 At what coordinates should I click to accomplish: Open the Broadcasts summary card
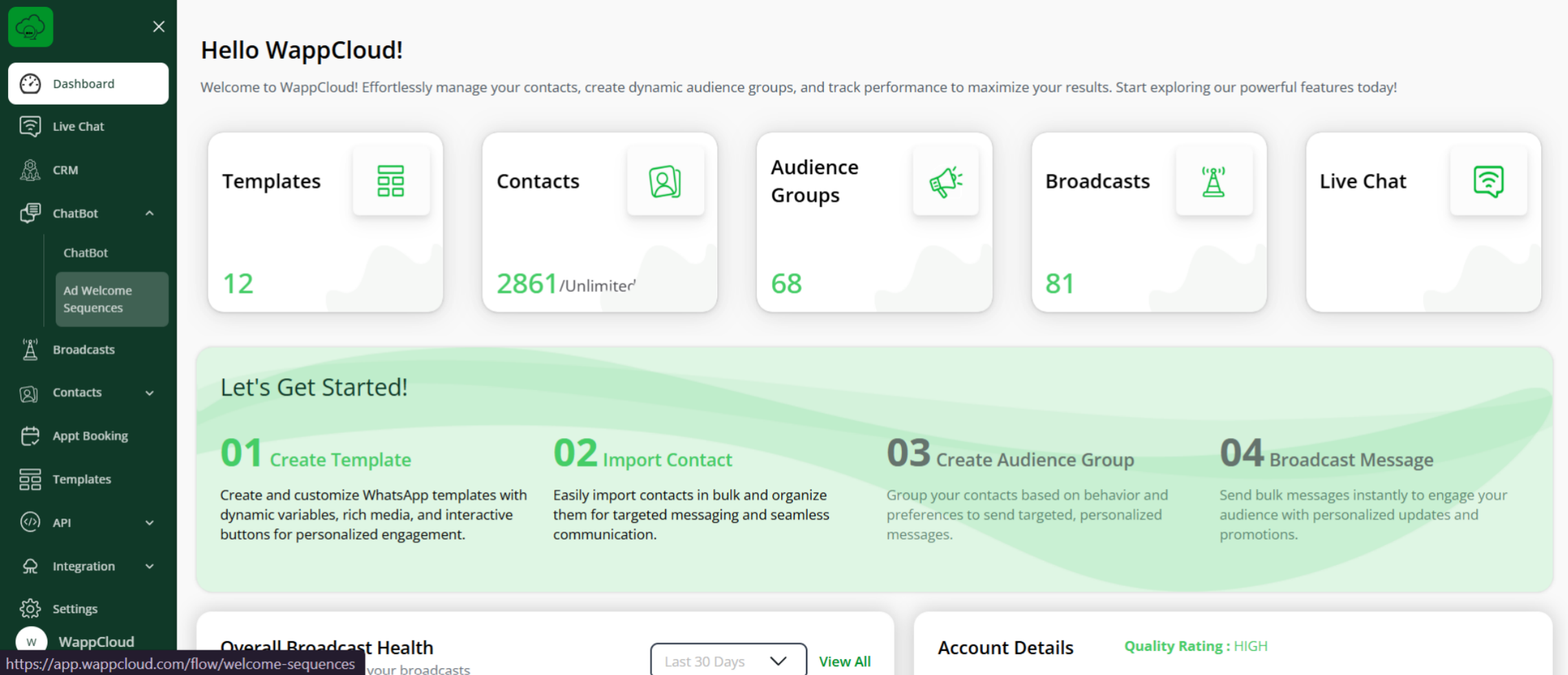(x=1149, y=222)
